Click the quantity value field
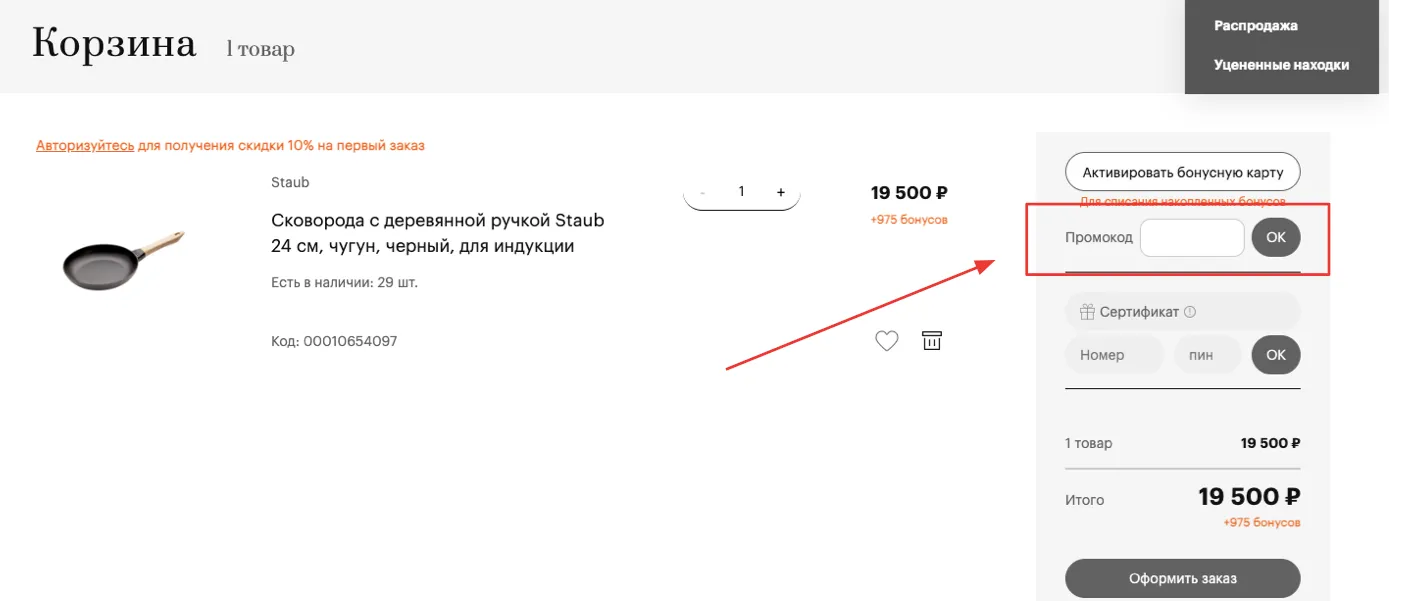 click(x=741, y=191)
